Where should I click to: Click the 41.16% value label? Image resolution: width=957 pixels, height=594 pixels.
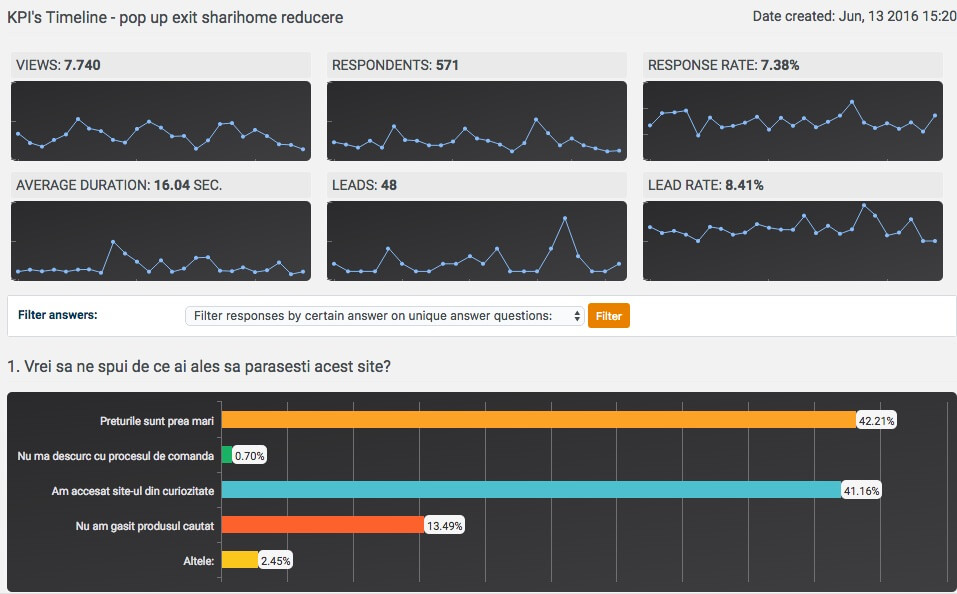(861, 490)
